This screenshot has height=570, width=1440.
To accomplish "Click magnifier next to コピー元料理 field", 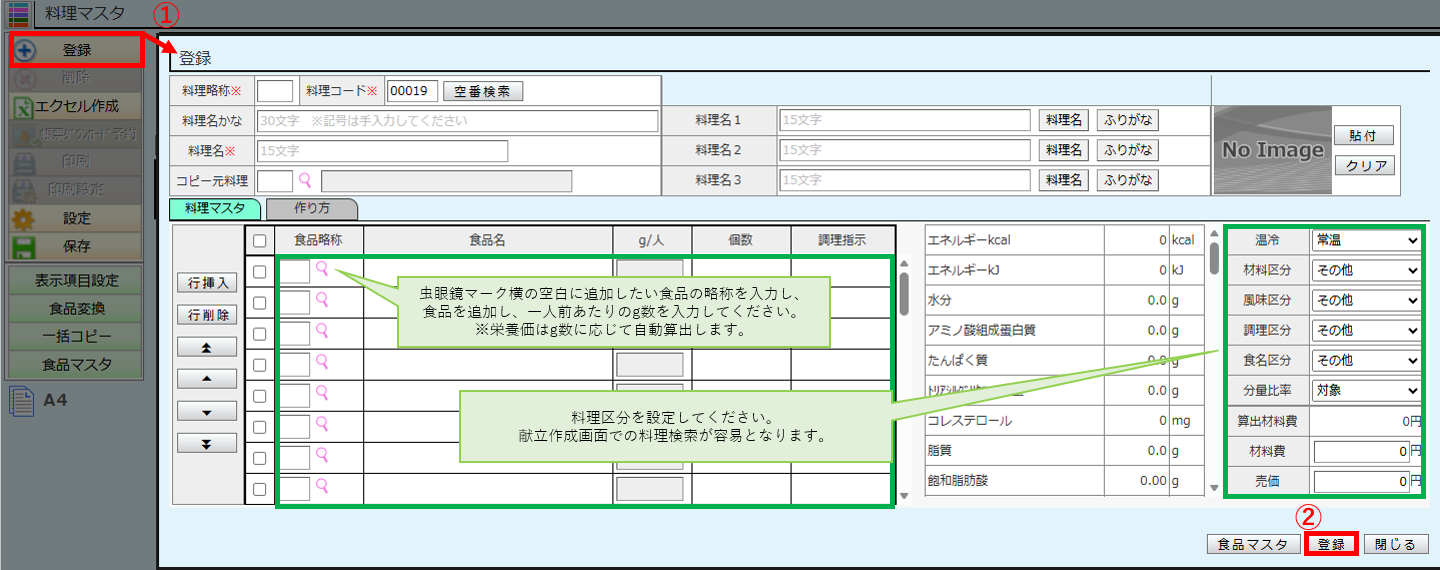I will point(306,180).
